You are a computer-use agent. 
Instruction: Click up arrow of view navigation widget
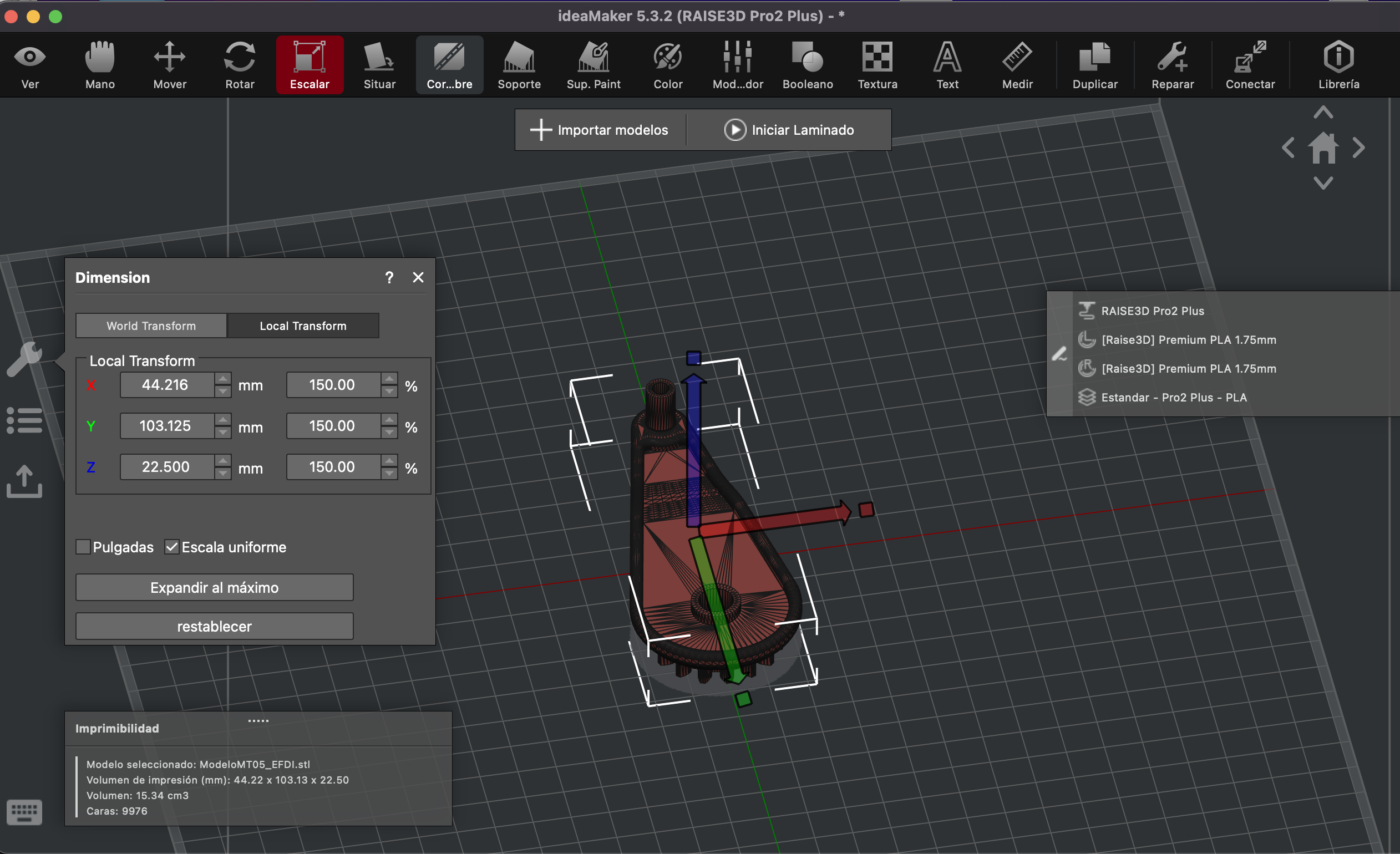pos(1323,113)
